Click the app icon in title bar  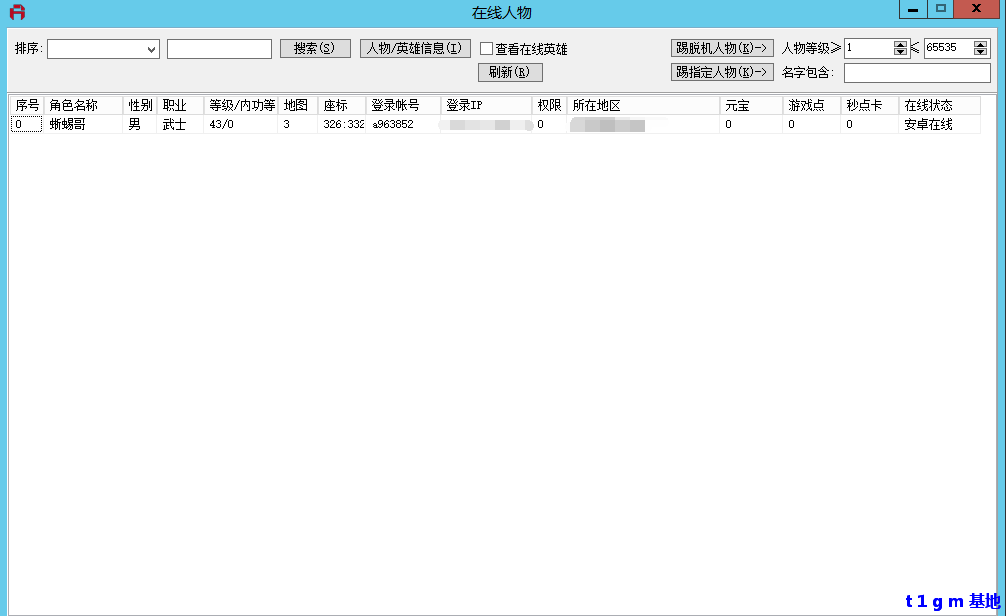pos(16,12)
